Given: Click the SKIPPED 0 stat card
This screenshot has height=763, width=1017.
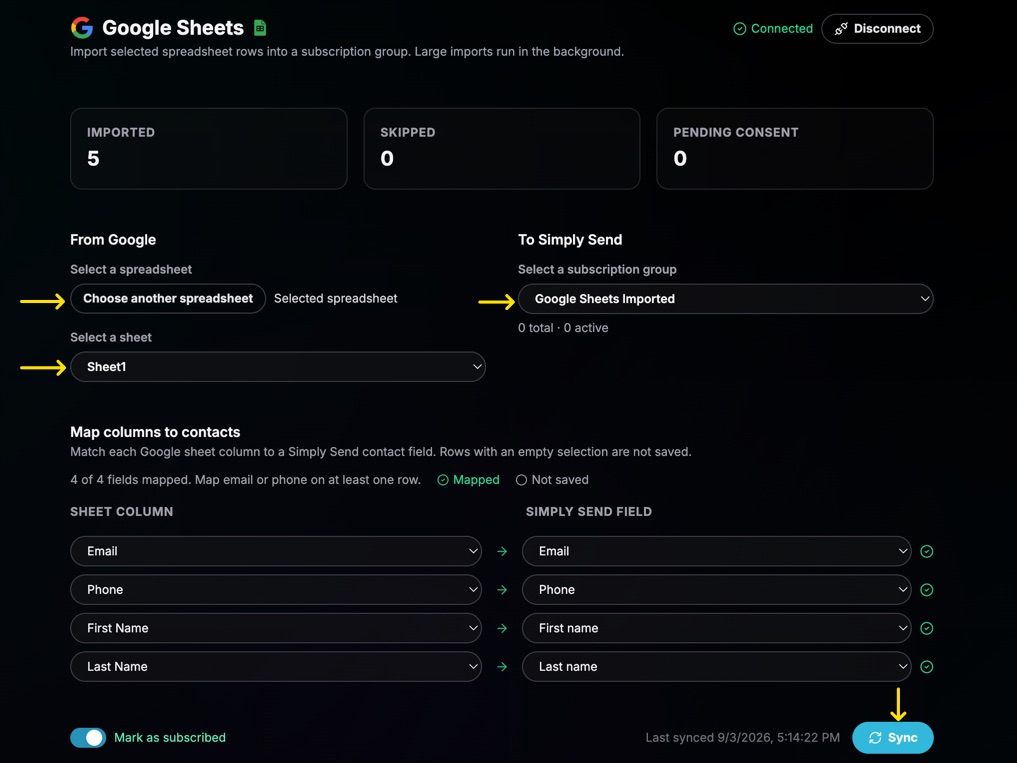Looking at the screenshot, I should coord(502,149).
